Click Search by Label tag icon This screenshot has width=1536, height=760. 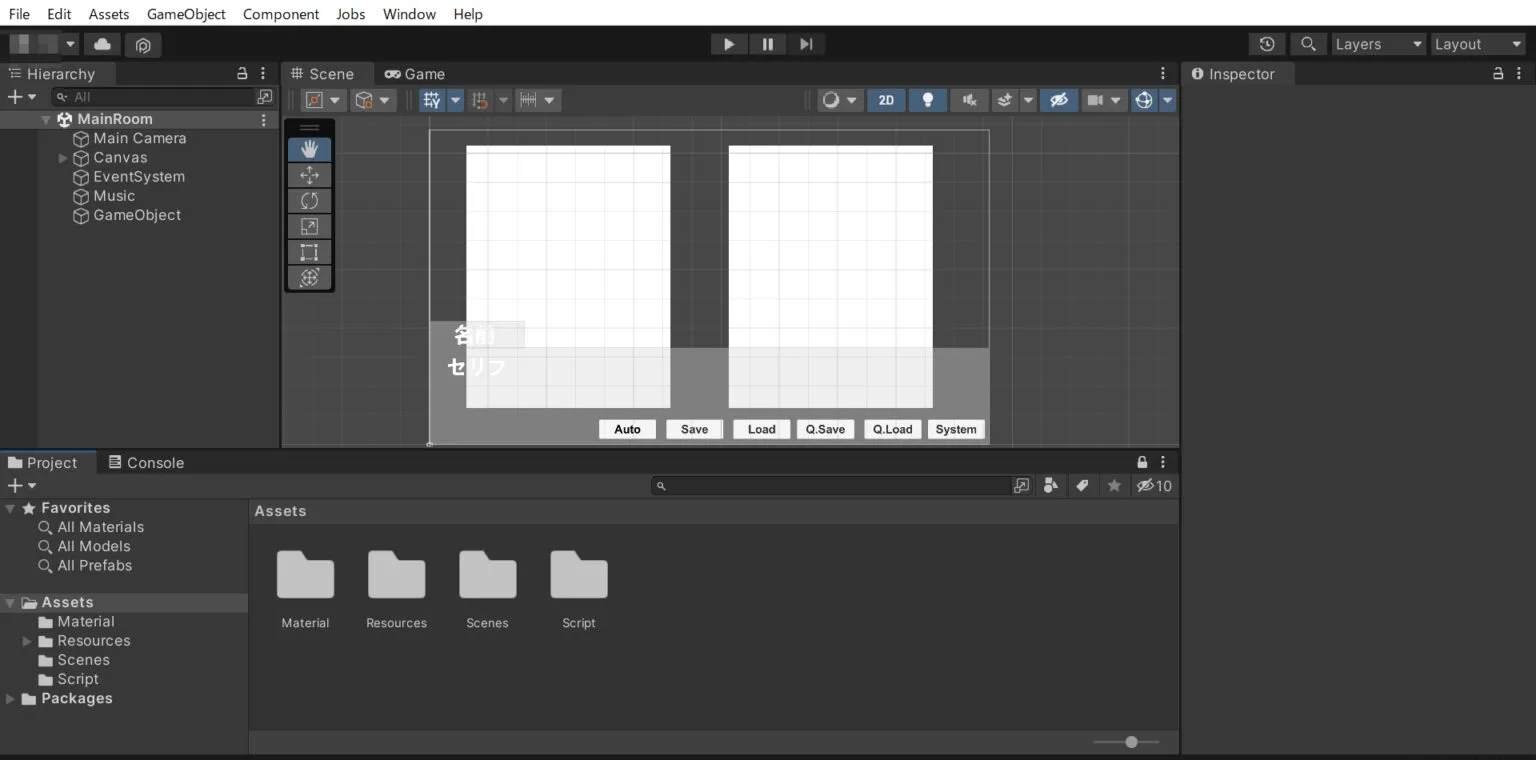pos(1082,486)
